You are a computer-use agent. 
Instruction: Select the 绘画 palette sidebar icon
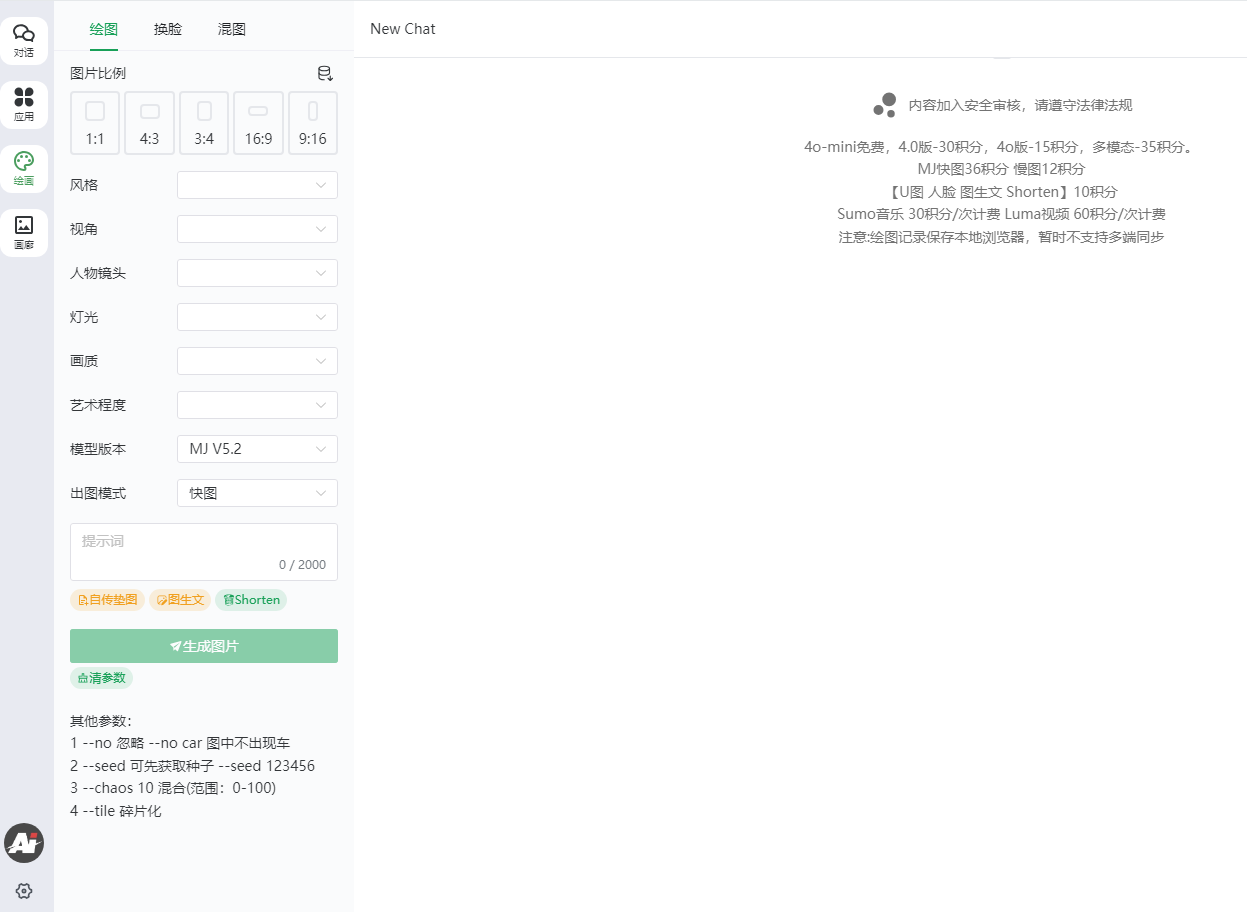pyautogui.click(x=24, y=169)
